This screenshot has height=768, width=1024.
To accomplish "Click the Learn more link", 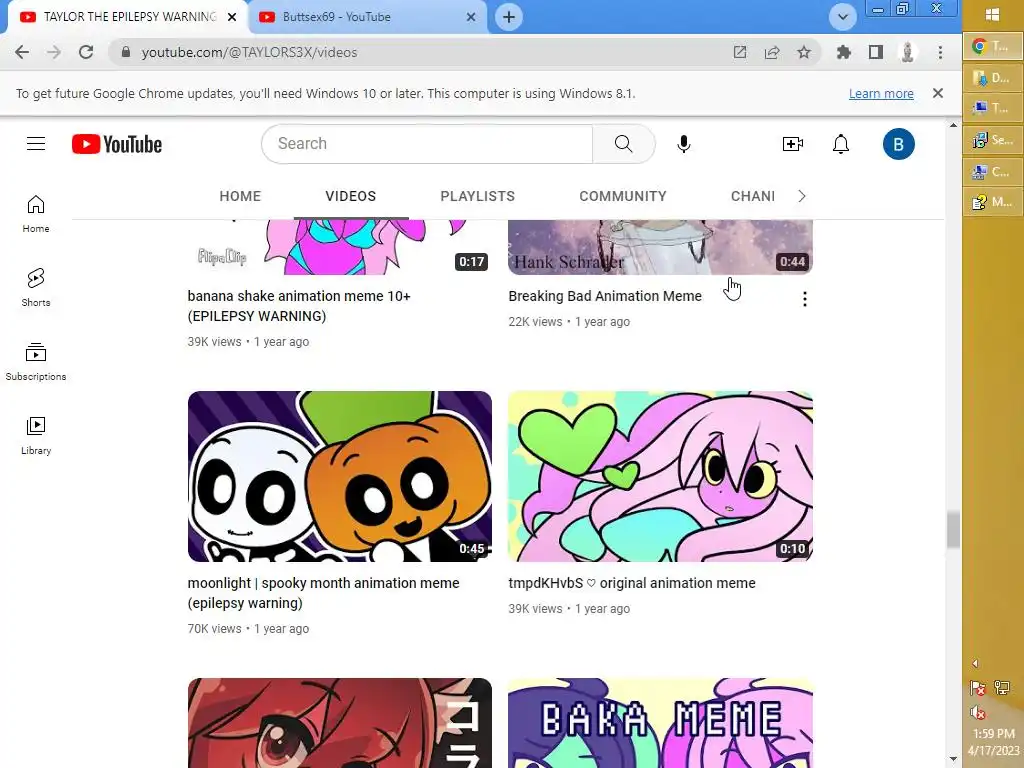I will pyautogui.click(x=881, y=93).
